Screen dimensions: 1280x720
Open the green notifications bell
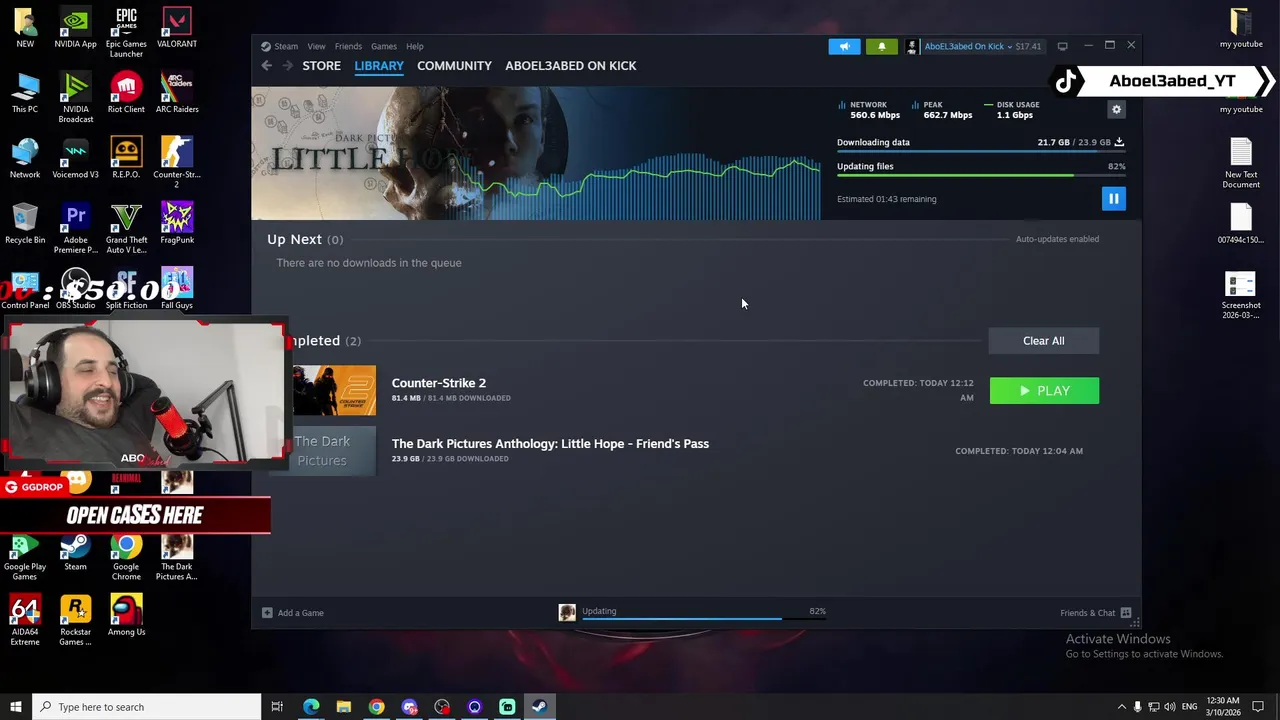coord(881,46)
